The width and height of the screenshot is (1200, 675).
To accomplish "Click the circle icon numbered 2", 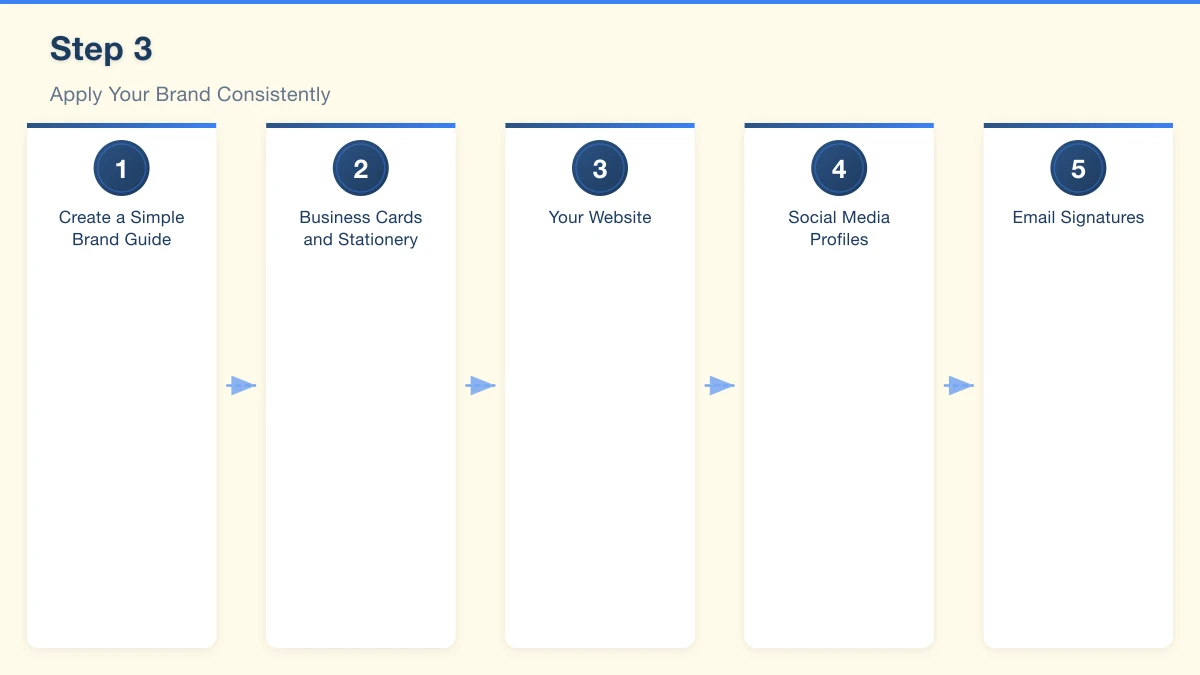I will (360, 168).
